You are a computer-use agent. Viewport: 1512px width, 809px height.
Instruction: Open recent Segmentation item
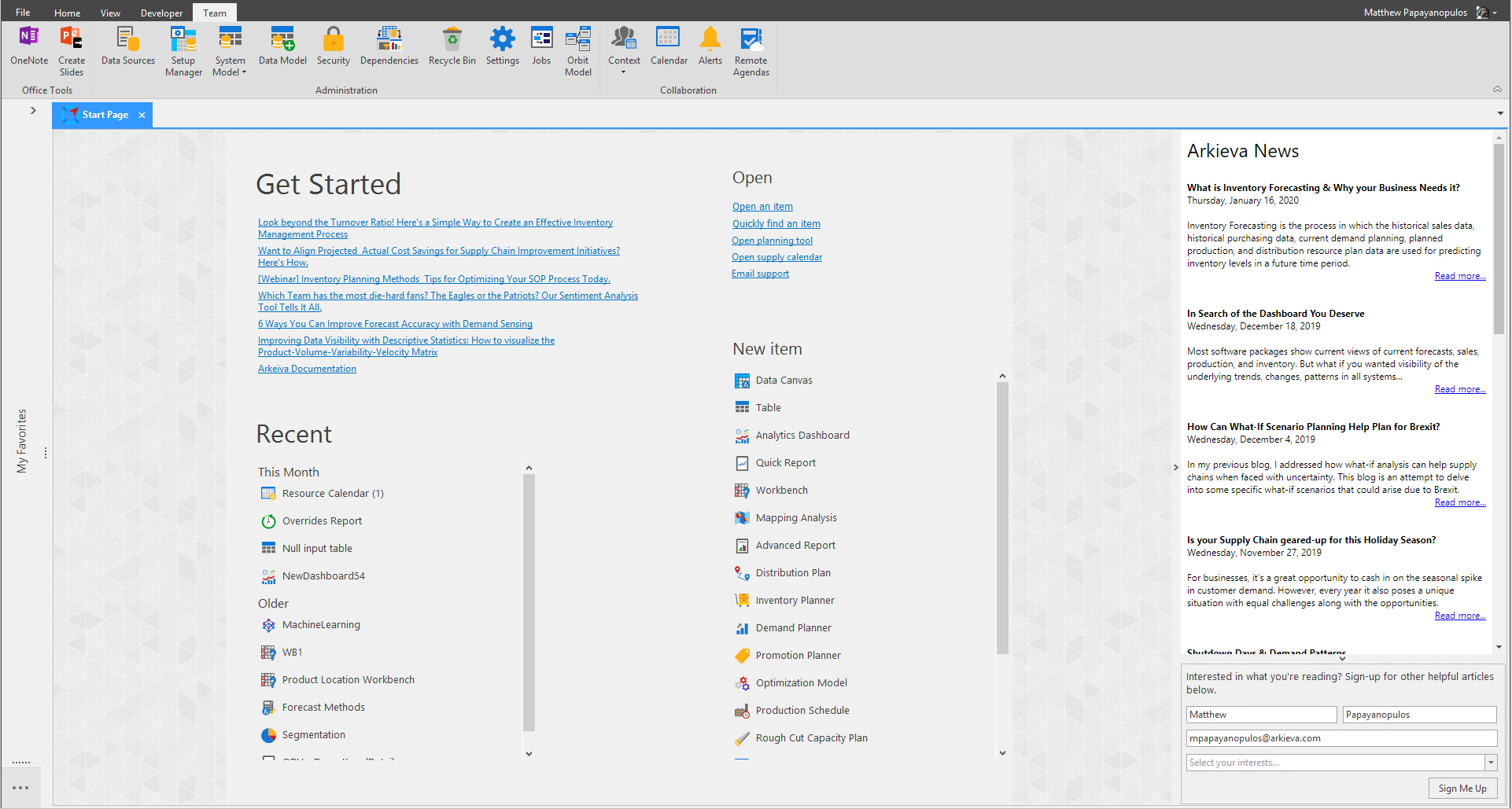303,735
